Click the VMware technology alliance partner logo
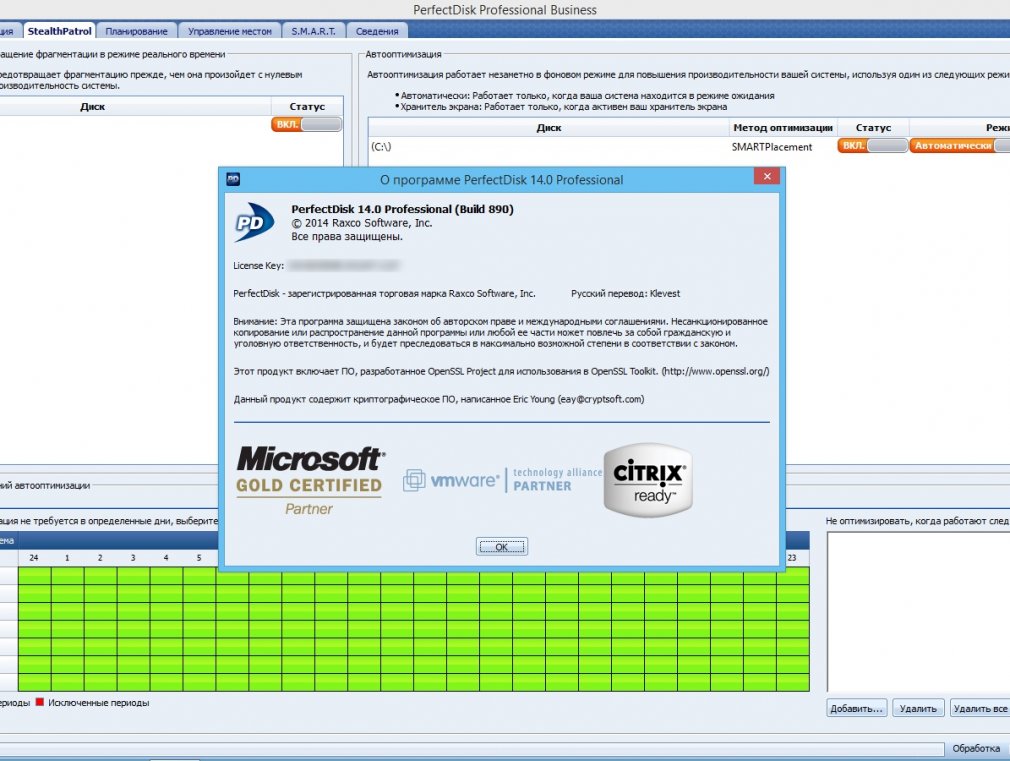The height and width of the screenshot is (761, 1010). click(502, 480)
